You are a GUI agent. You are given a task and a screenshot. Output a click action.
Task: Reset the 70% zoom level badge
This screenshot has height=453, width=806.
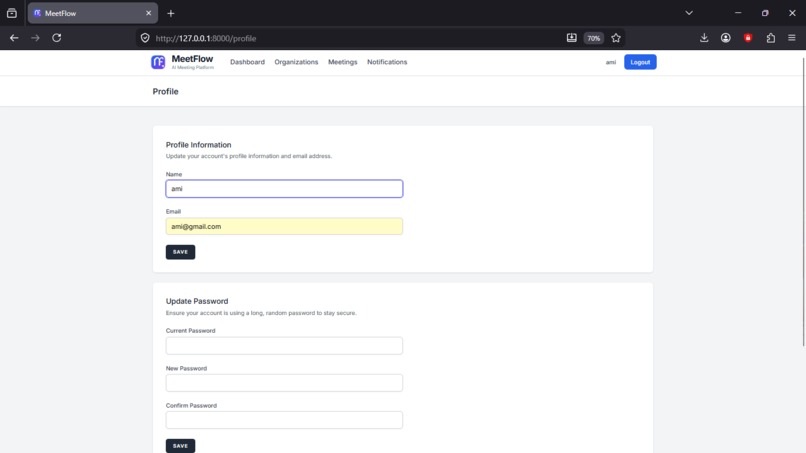point(594,38)
